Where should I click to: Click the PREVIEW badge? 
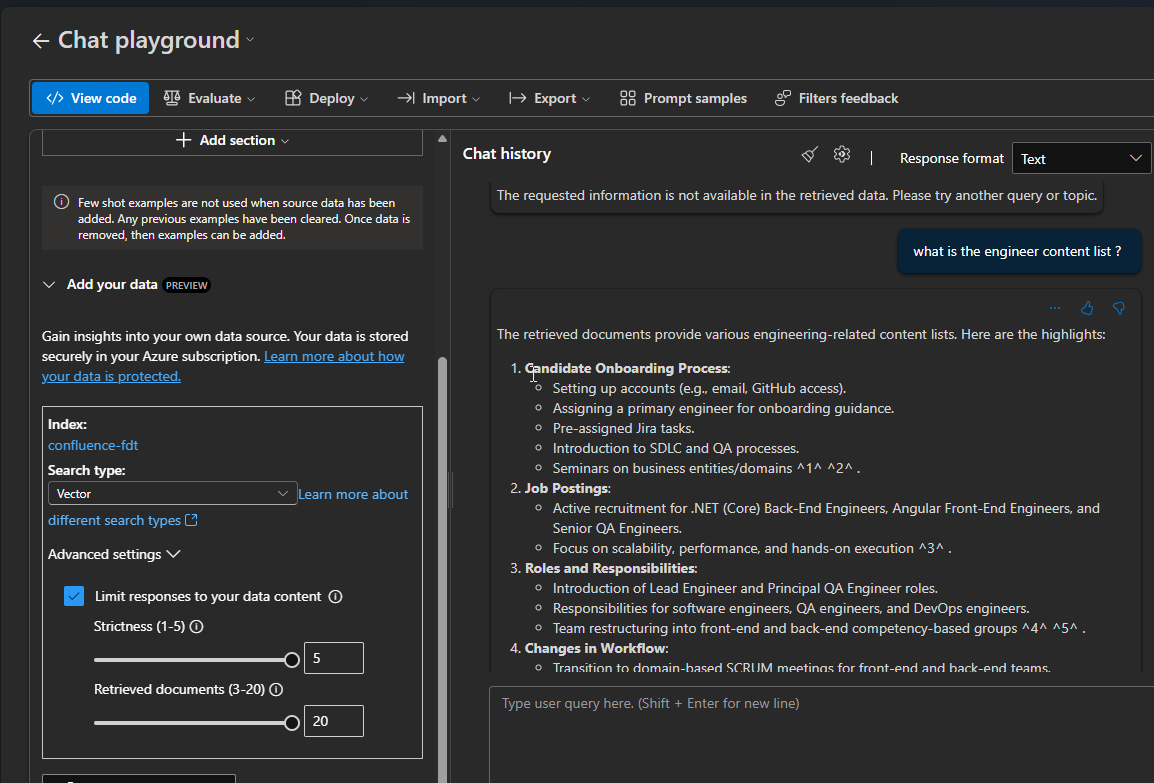click(x=186, y=286)
